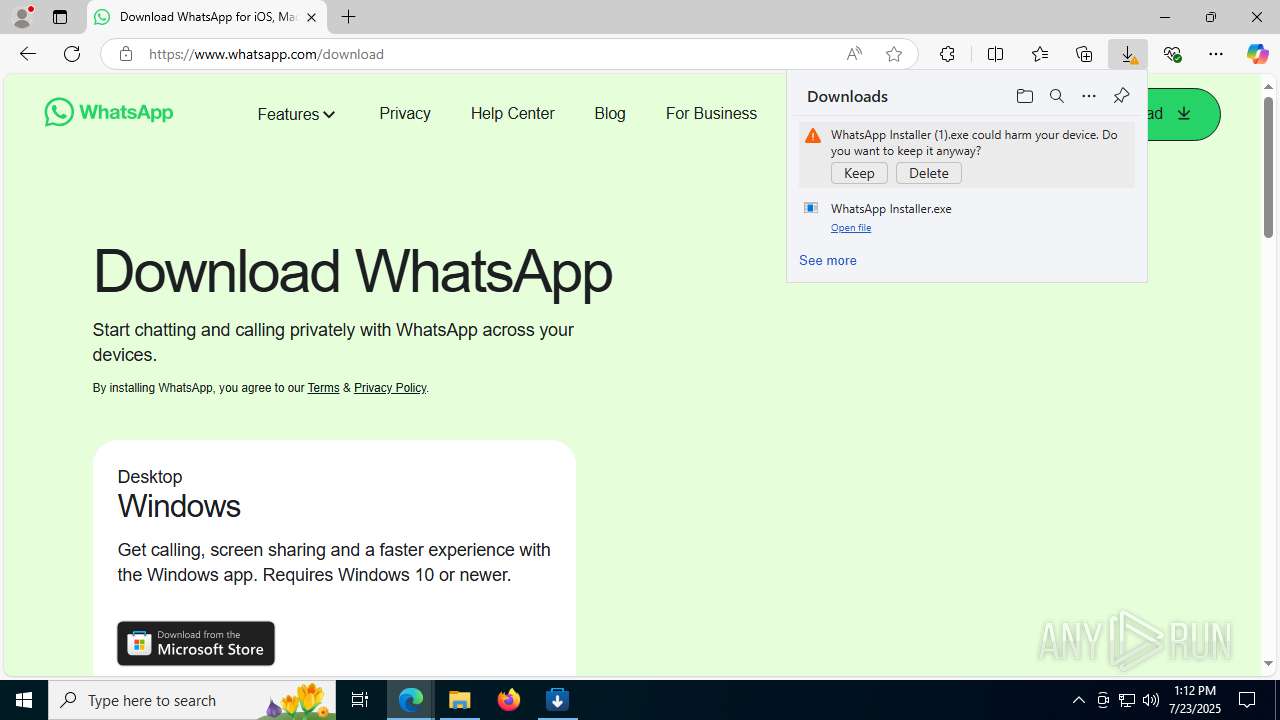Open the Favorites list icon
1280x720 pixels.
1040,54
